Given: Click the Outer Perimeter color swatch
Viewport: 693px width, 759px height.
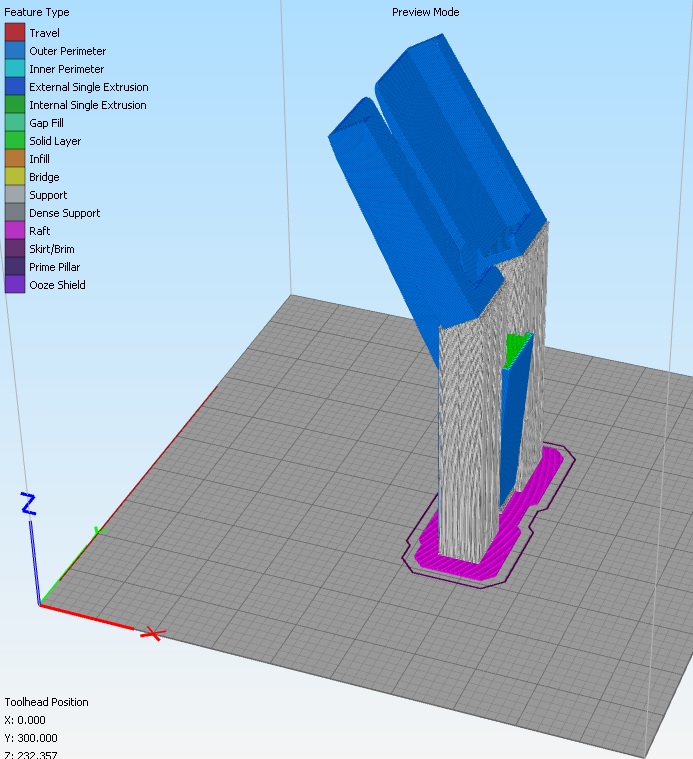Looking at the screenshot, I should tap(15, 50).
